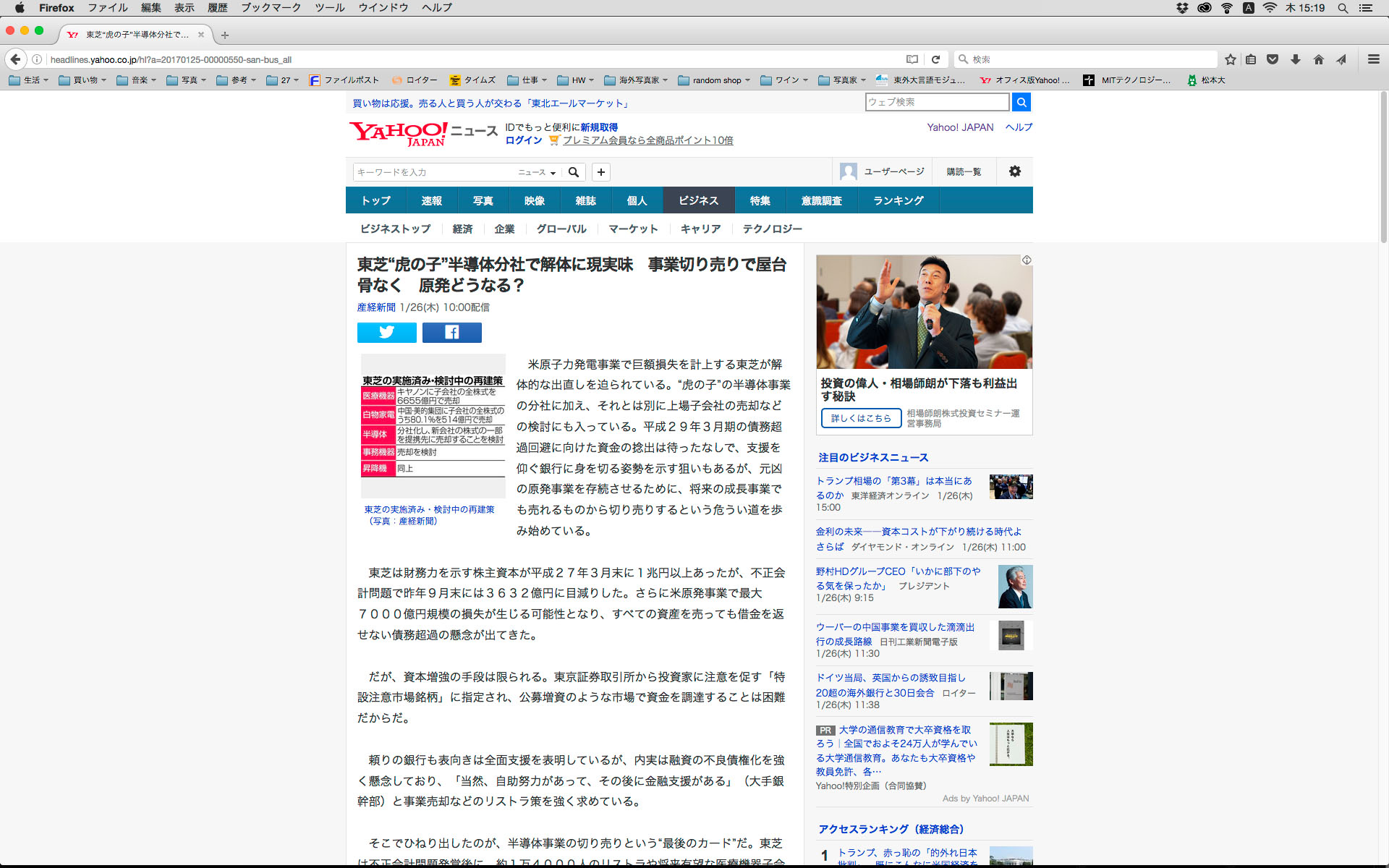The width and height of the screenshot is (1389, 868).
Task: Click the キーワードを入力 search field
Action: point(434,172)
